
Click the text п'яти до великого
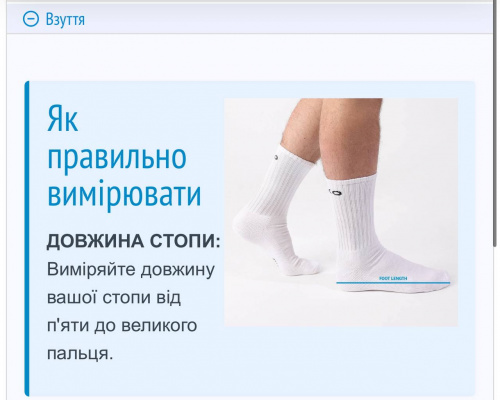tap(122, 325)
